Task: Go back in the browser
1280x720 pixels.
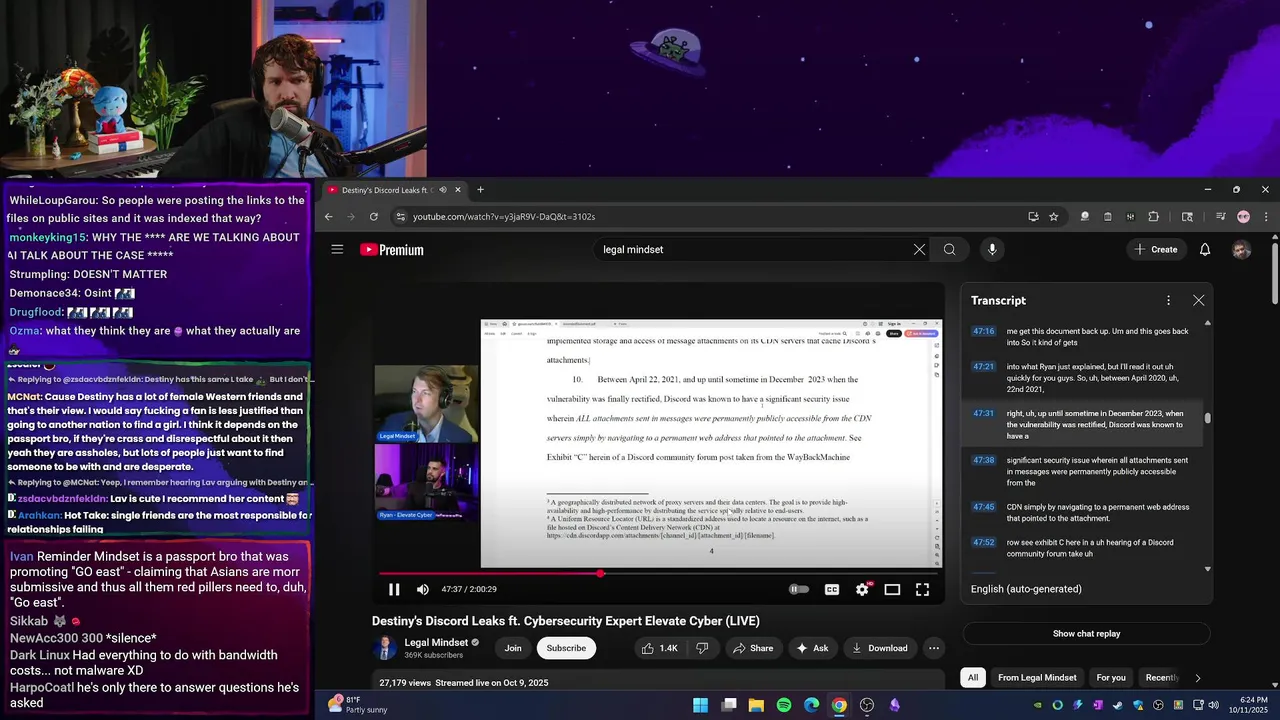Action: pyautogui.click(x=329, y=216)
